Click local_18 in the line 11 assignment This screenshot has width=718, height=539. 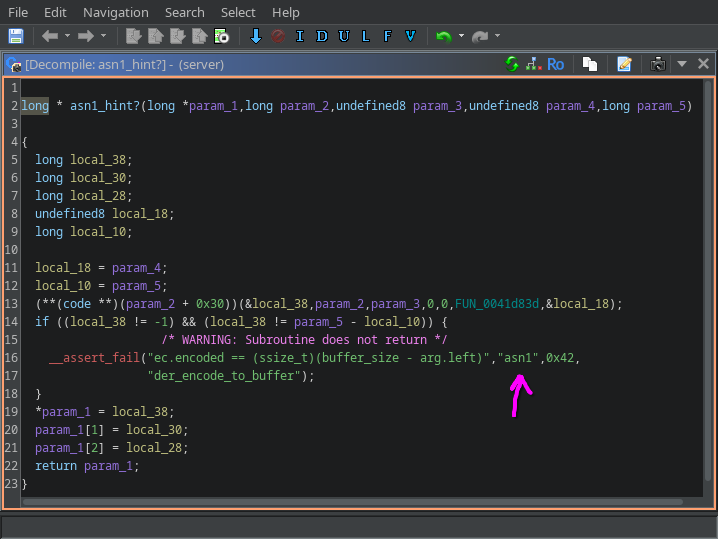(63, 268)
